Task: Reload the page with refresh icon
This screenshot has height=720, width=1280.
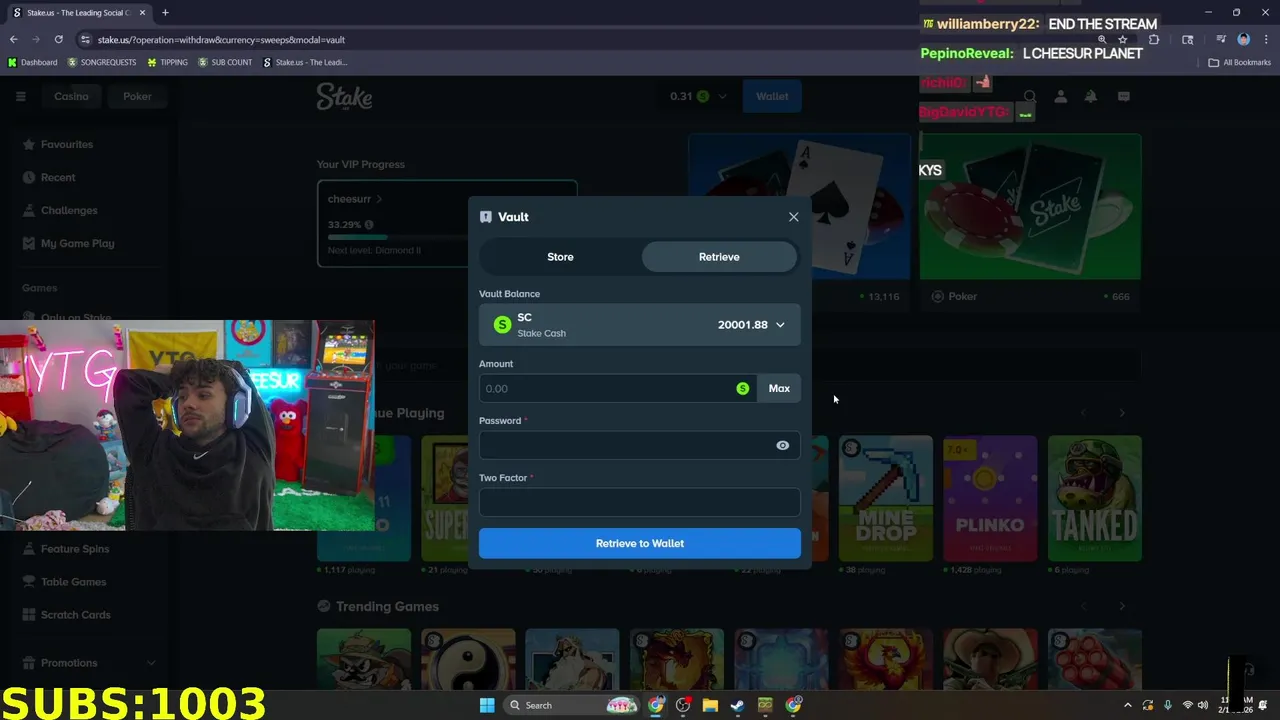Action: (59, 40)
